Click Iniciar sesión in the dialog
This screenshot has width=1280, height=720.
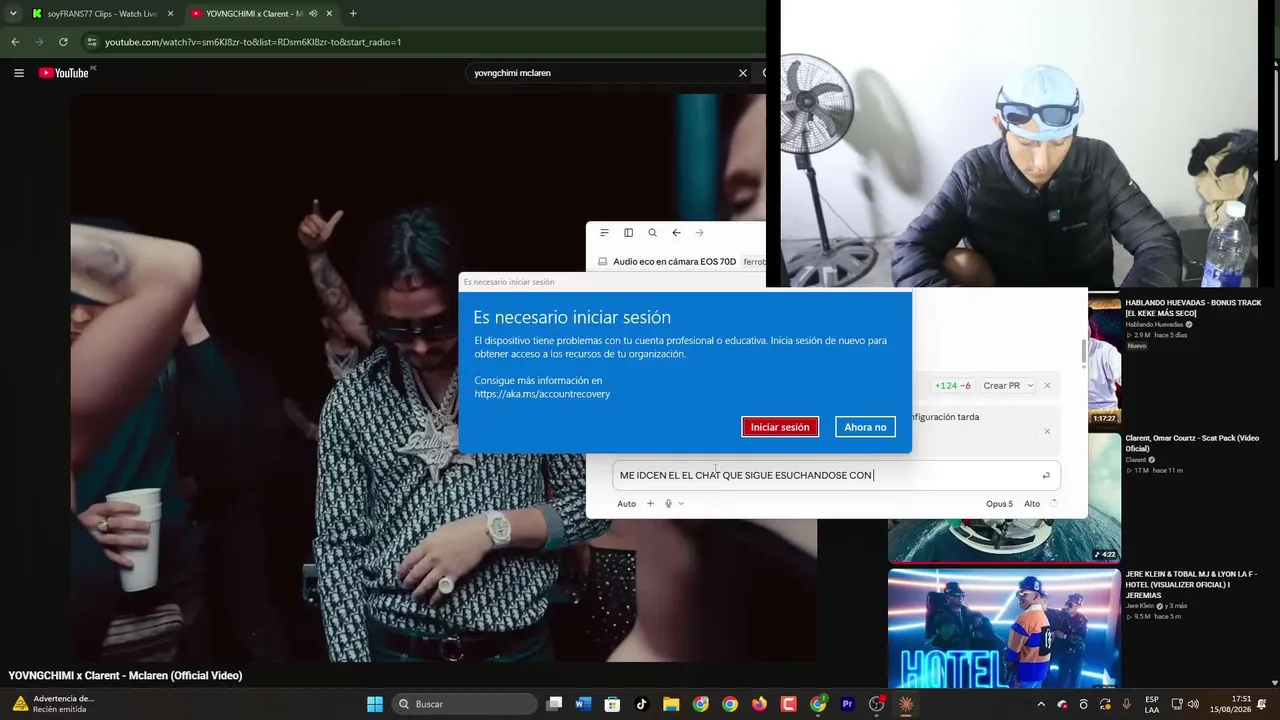(780, 427)
